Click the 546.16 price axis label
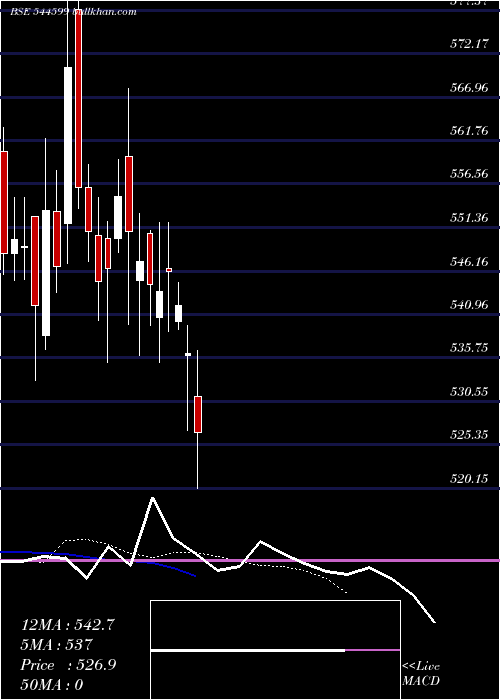 click(468, 261)
